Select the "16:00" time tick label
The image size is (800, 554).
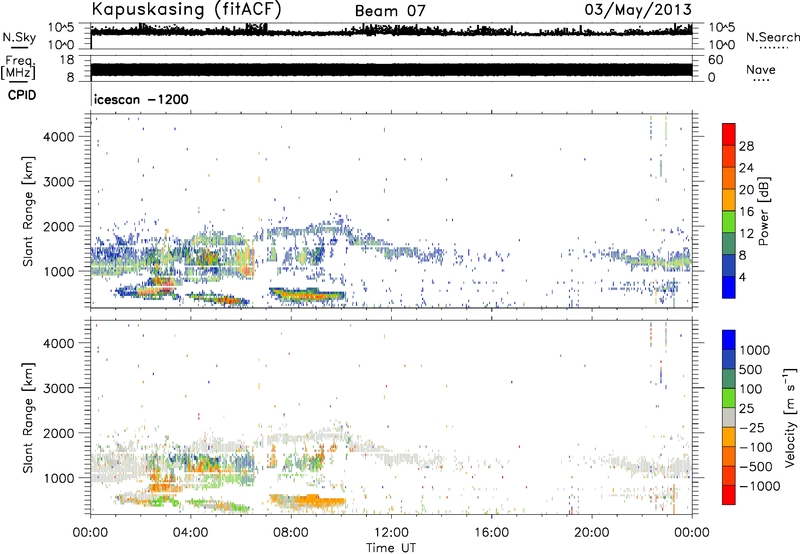(x=491, y=533)
